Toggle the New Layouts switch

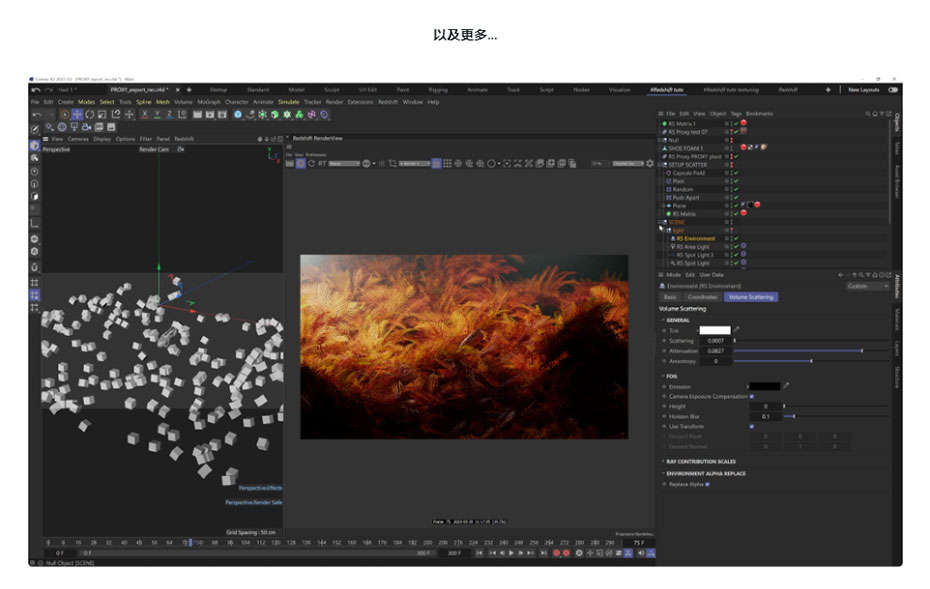pyautogui.click(x=893, y=90)
